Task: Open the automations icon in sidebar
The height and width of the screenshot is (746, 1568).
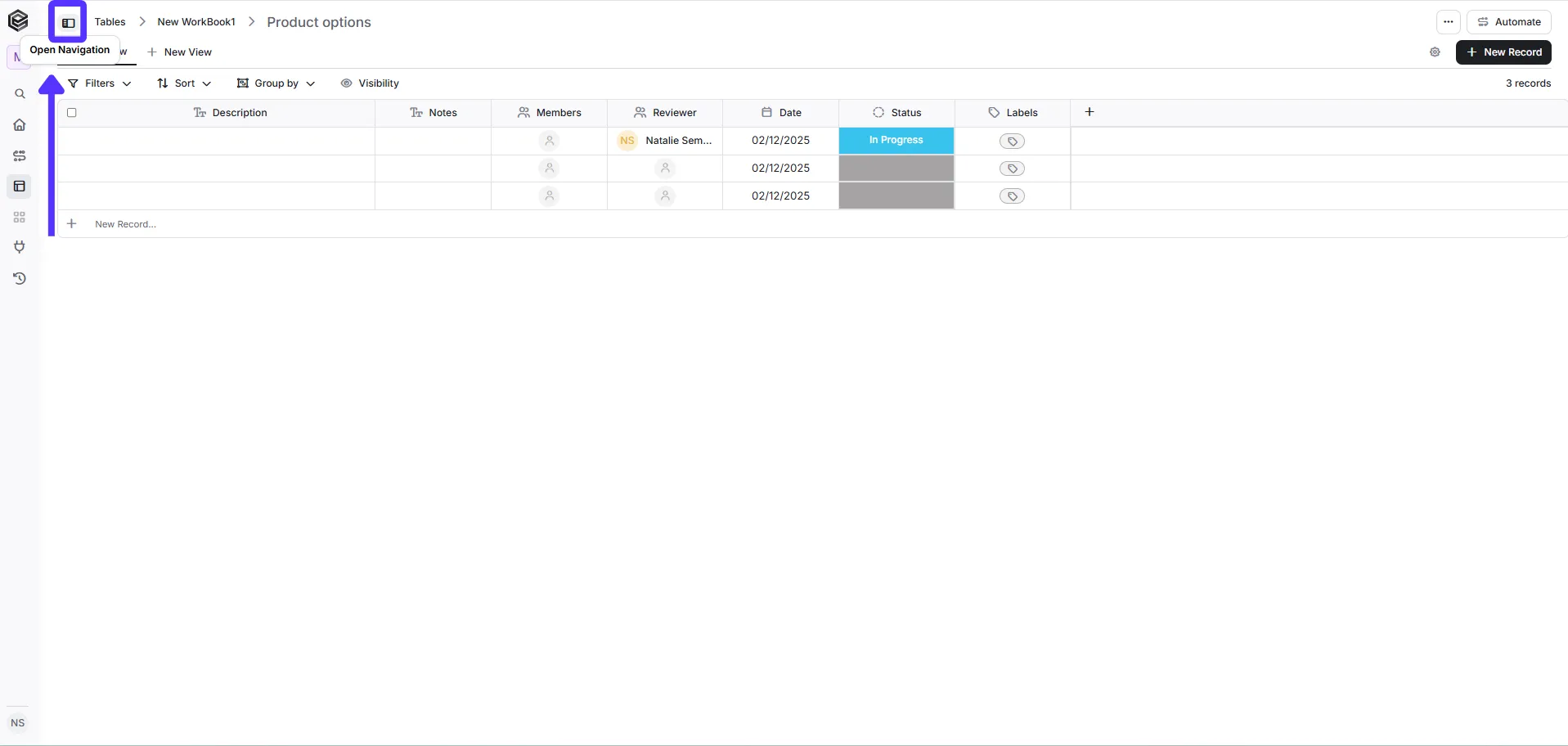Action: click(x=20, y=155)
